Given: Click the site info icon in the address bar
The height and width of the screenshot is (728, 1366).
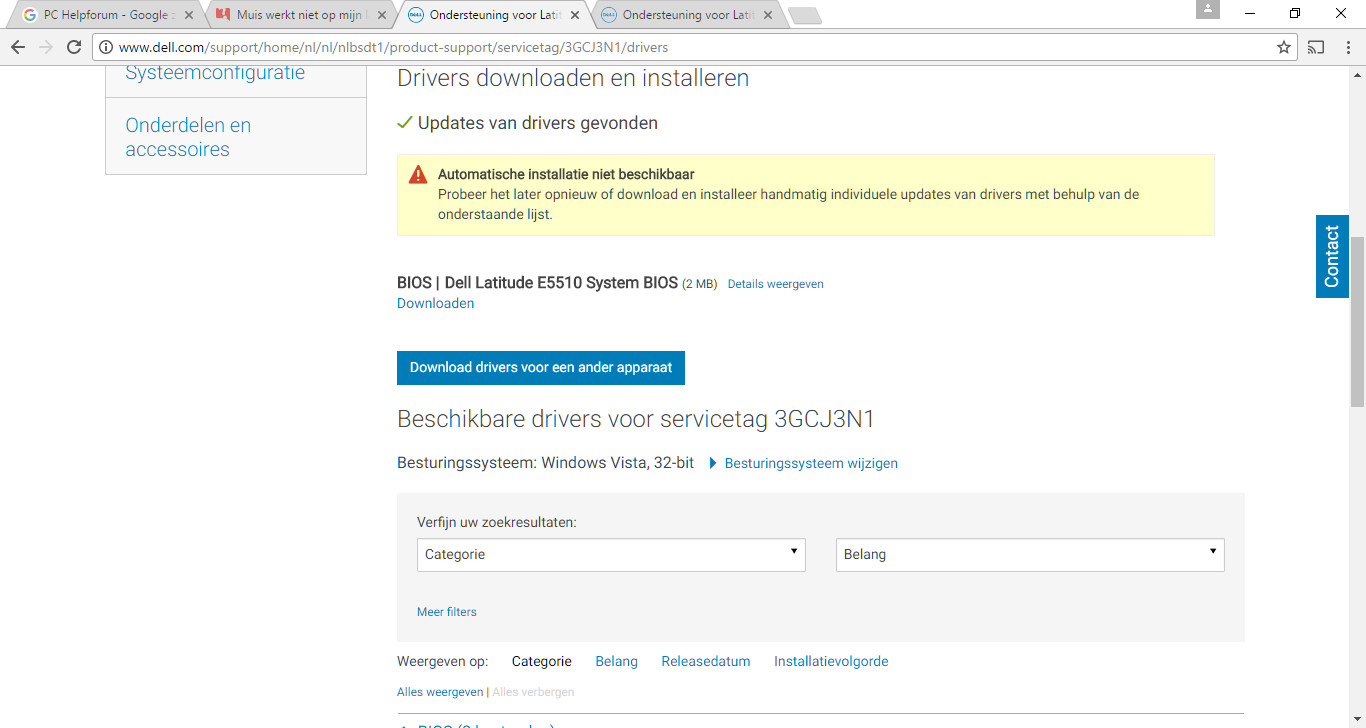Looking at the screenshot, I should pos(106,47).
